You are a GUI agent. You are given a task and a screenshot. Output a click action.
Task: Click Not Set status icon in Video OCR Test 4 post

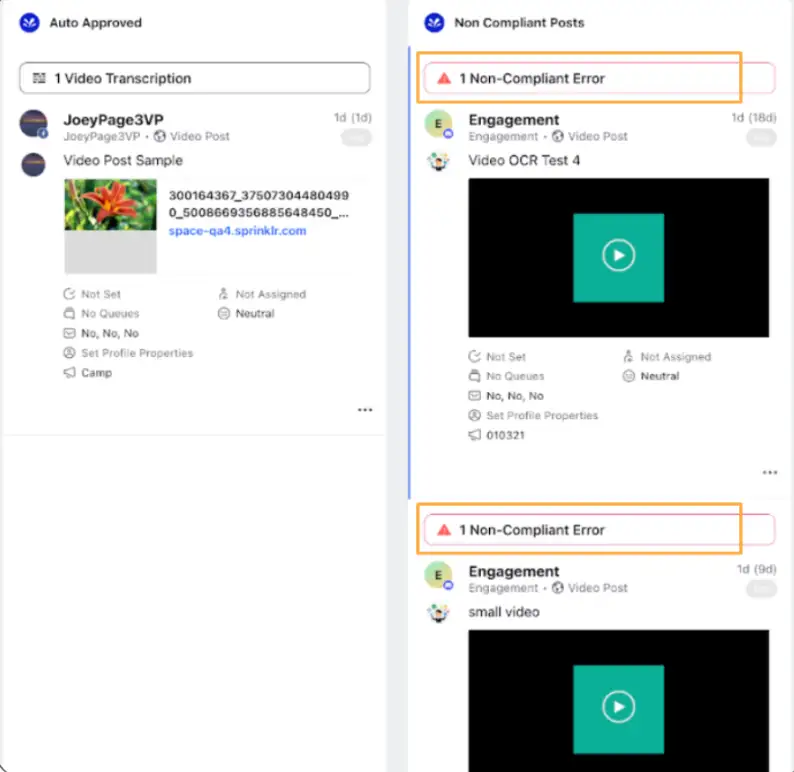tap(474, 356)
